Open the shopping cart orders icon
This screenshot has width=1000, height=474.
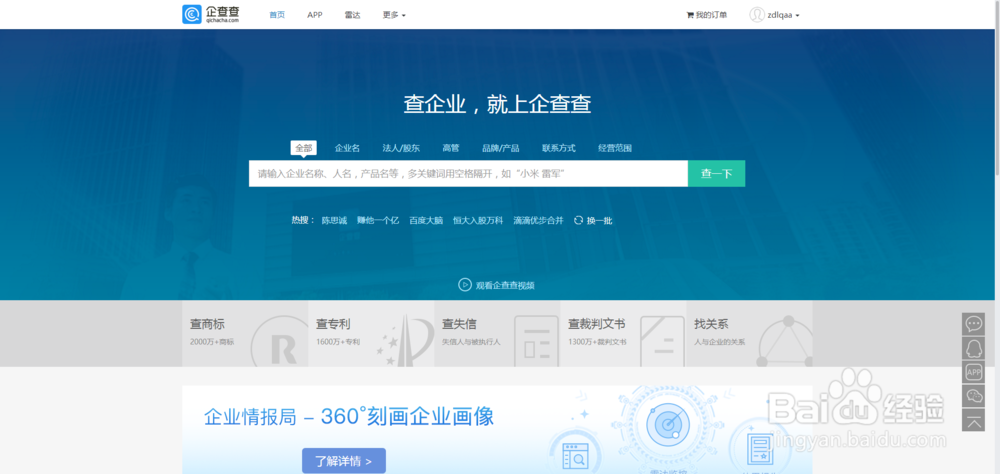point(689,15)
